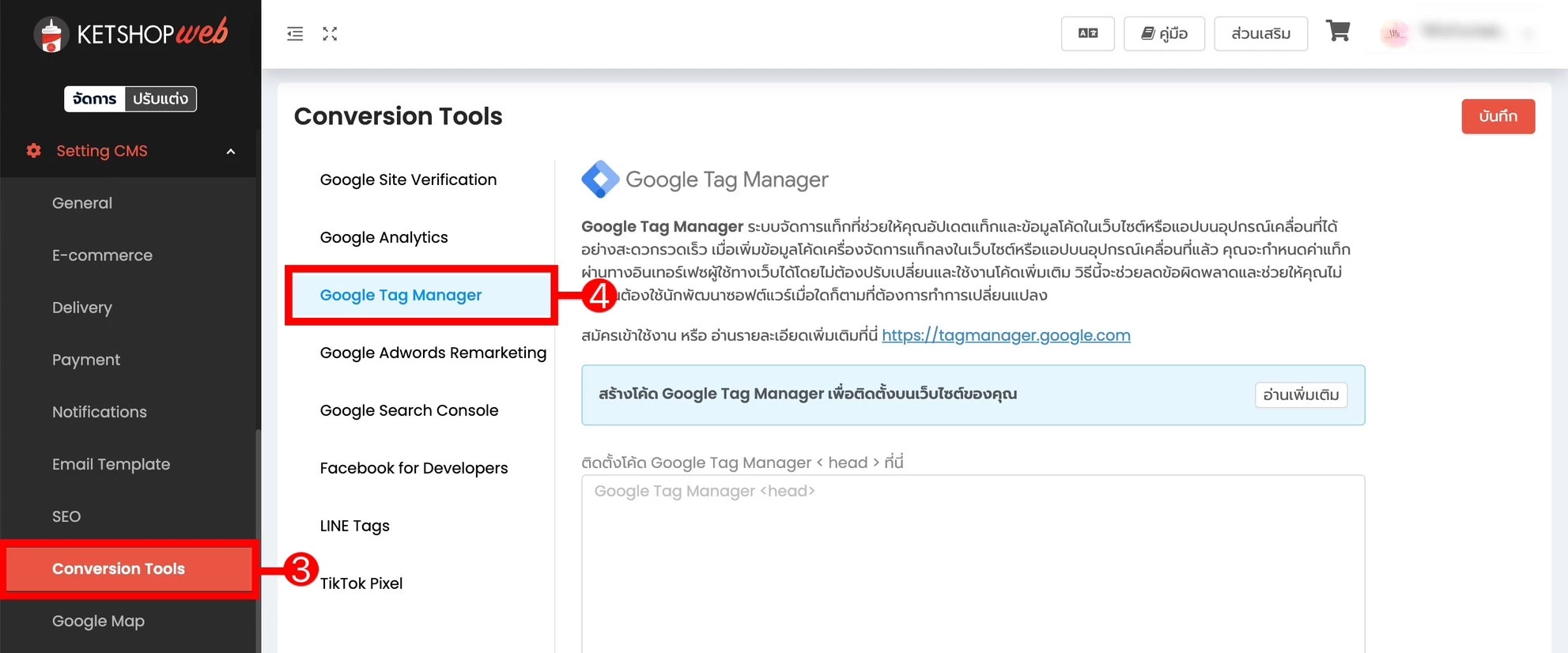This screenshot has width=1568, height=653.
Task: Open E-commerce settings in sidebar
Action: pyautogui.click(x=102, y=255)
